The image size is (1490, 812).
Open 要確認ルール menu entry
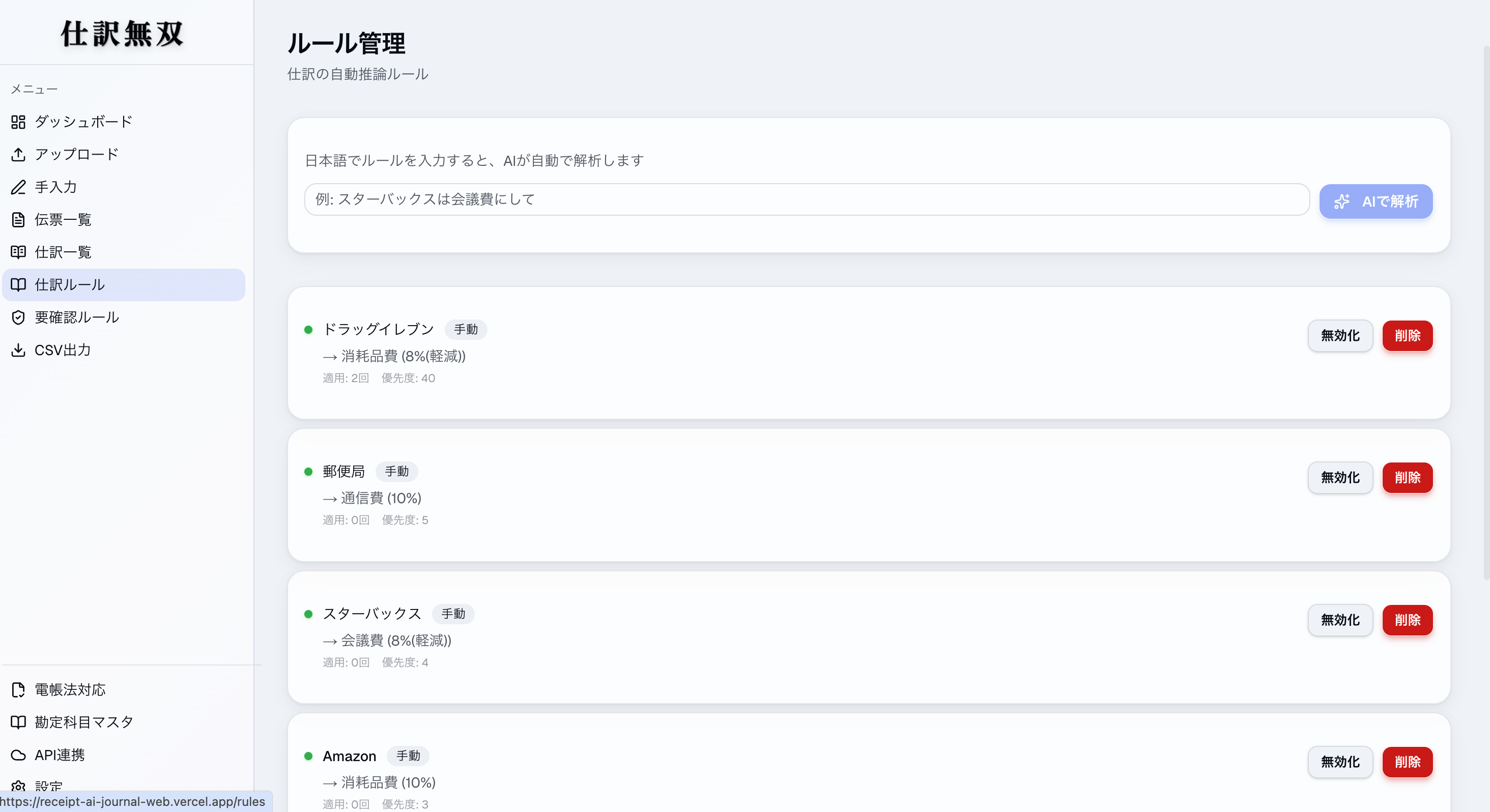coord(124,317)
